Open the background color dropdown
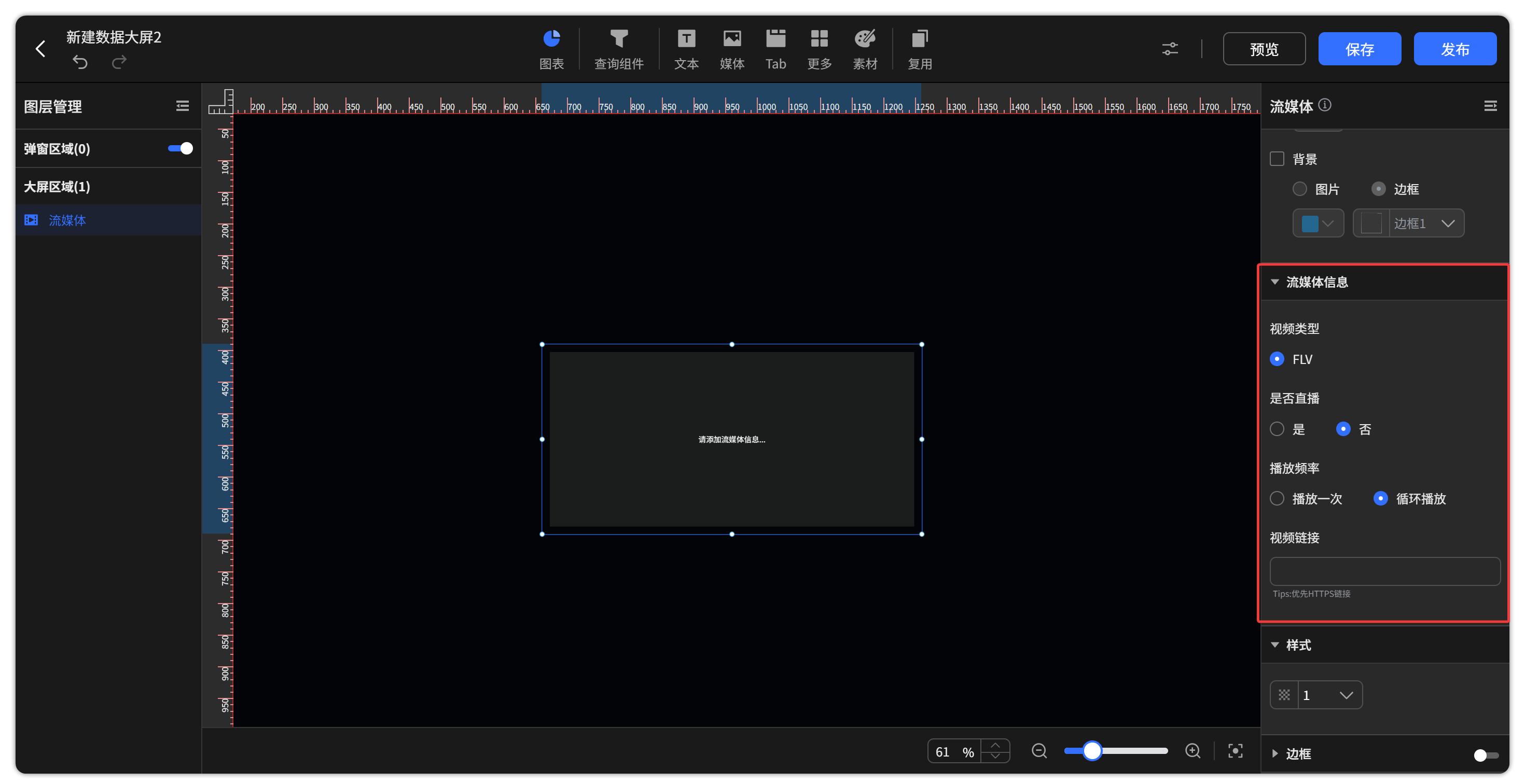 [1318, 223]
